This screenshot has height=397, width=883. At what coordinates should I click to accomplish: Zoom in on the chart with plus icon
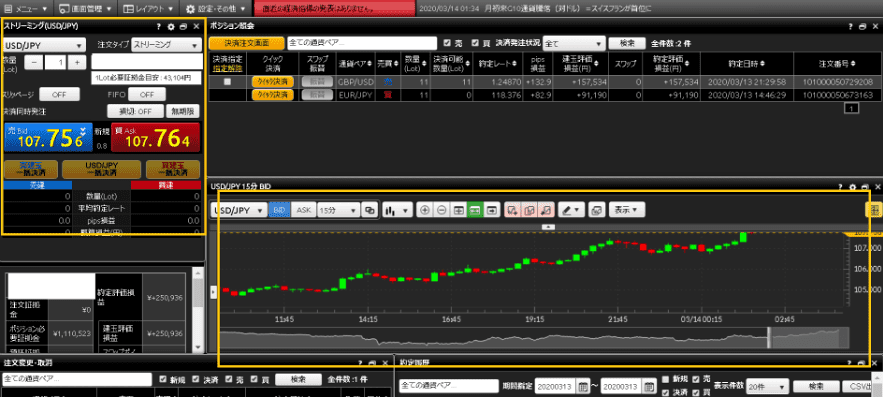pos(425,209)
